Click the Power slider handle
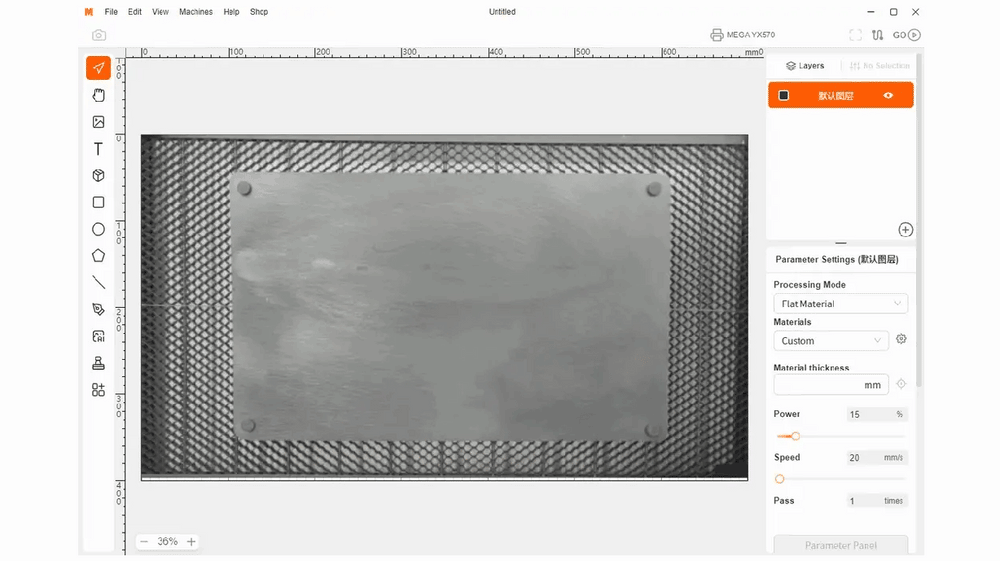 pos(795,436)
